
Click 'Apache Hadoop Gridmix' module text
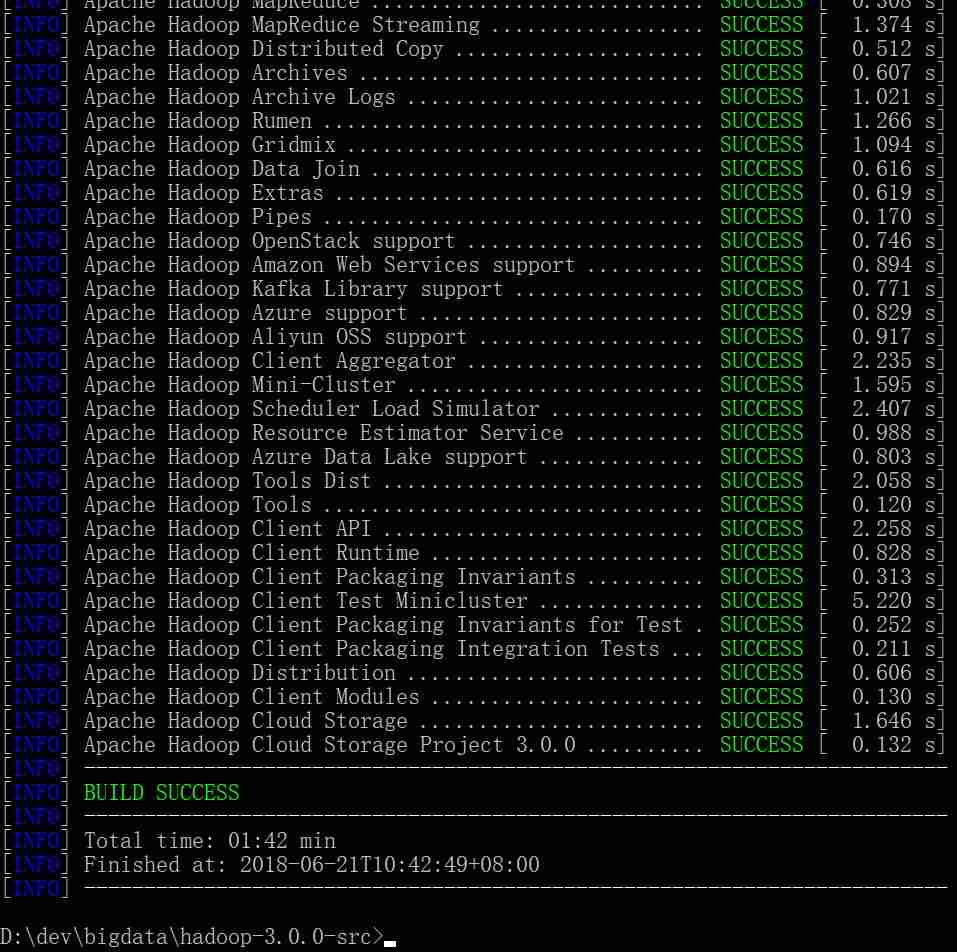210,145
